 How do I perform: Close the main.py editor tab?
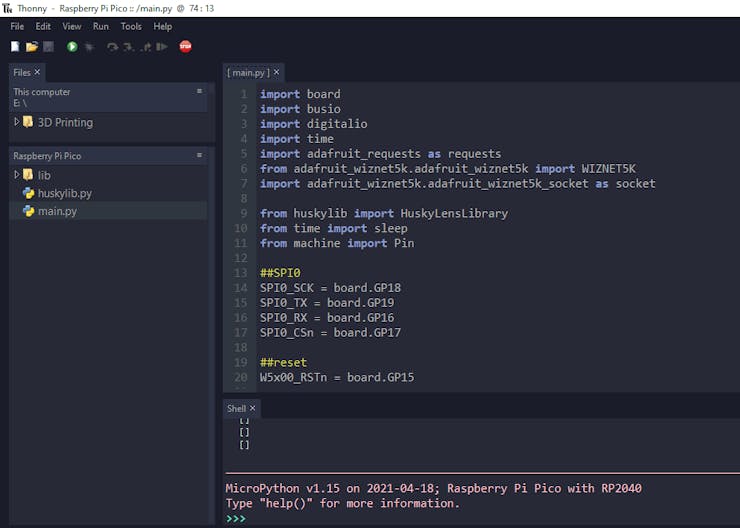(x=277, y=72)
